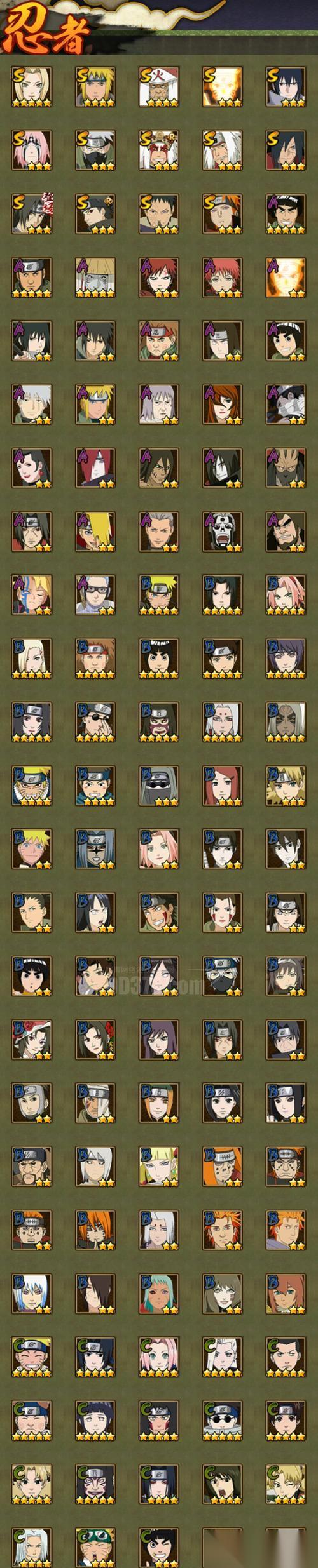Screen dimensions: 318x1568
Task: Select A-rank blonde boy with blue face marks
Action: (x=32, y=594)
